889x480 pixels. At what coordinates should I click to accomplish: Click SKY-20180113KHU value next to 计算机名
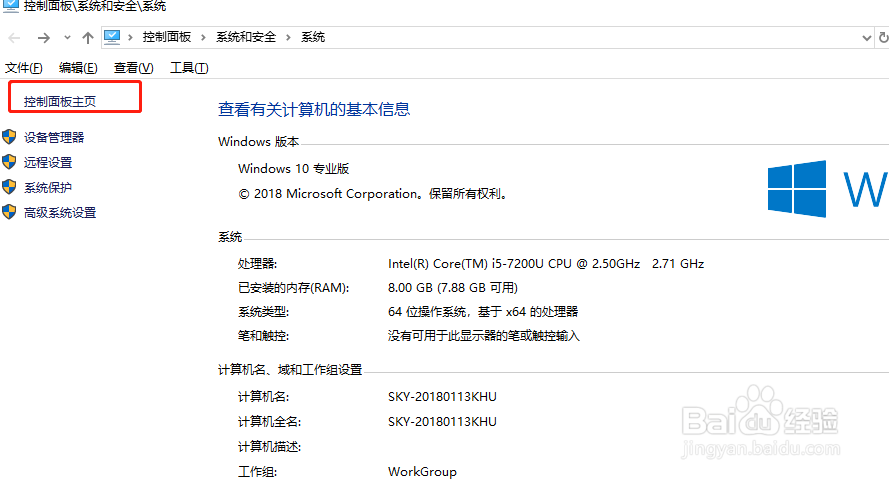click(x=442, y=397)
